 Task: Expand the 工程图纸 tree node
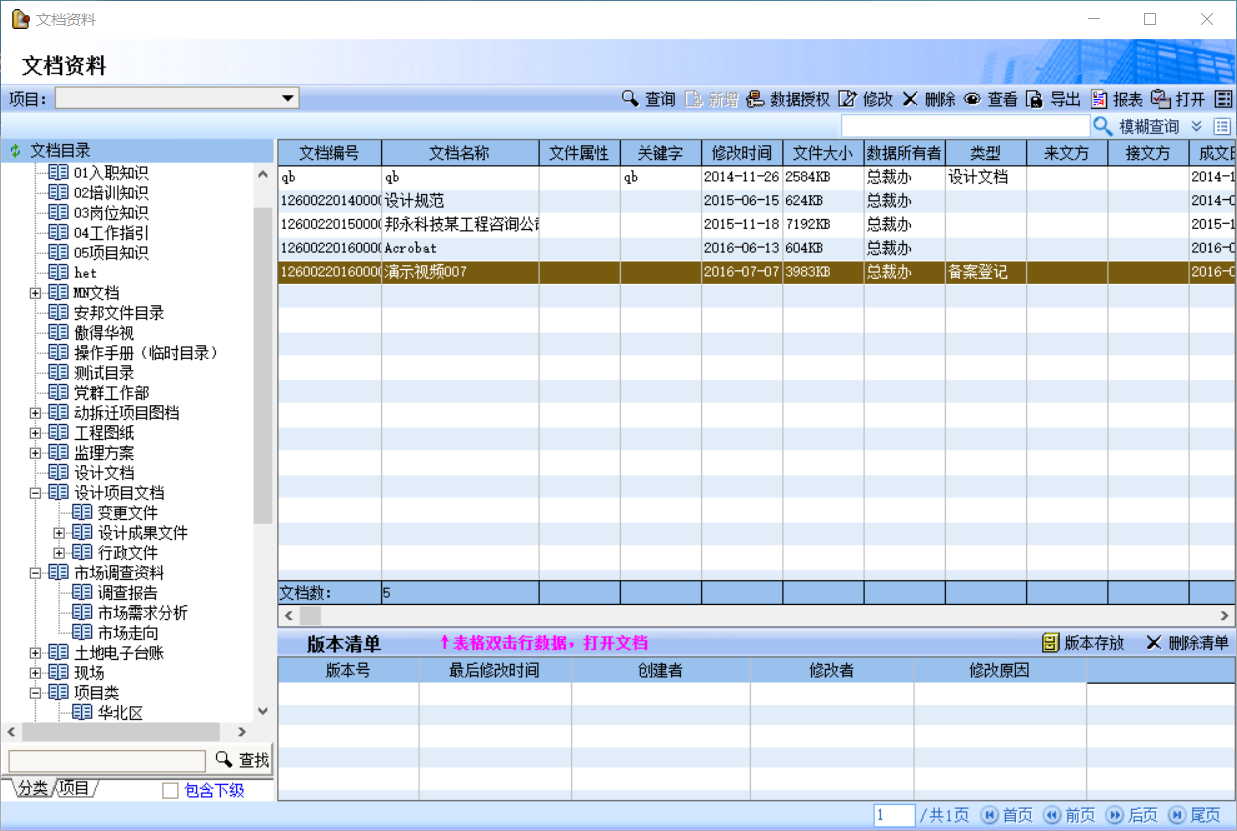coord(36,433)
